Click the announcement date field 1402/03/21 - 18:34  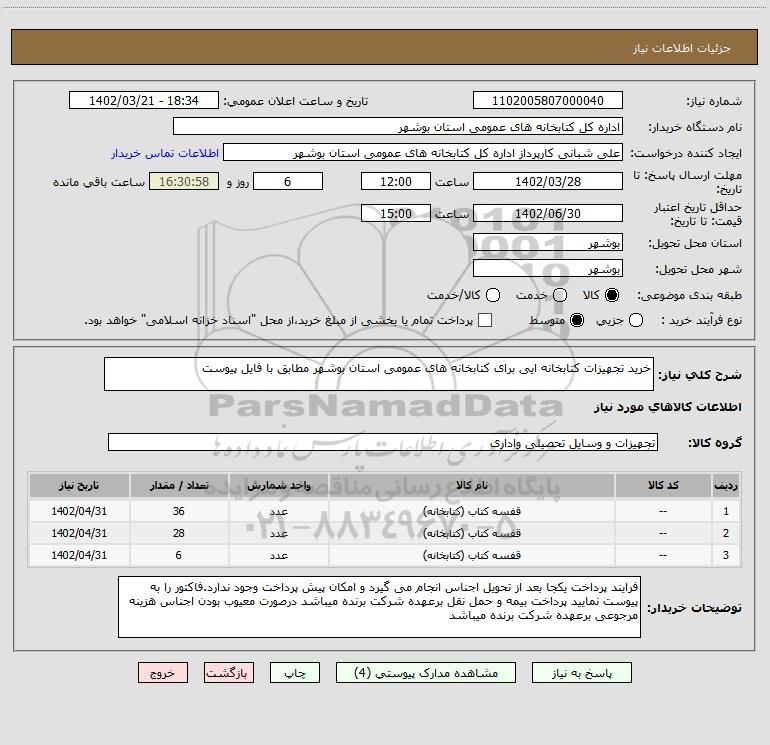[144, 101]
